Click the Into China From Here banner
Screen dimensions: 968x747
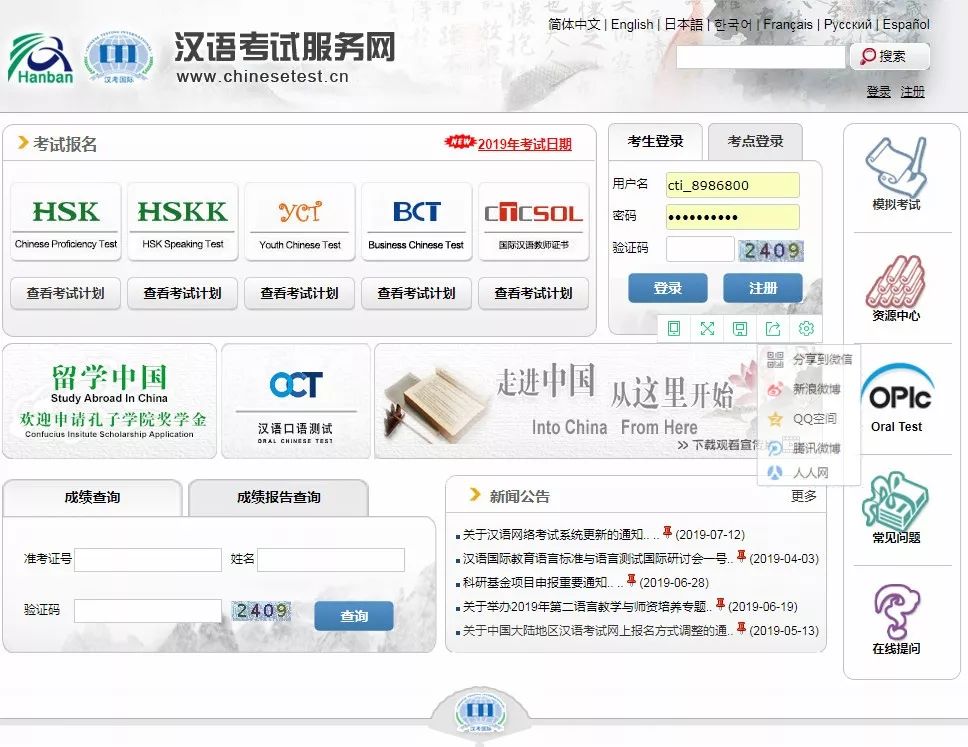565,401
